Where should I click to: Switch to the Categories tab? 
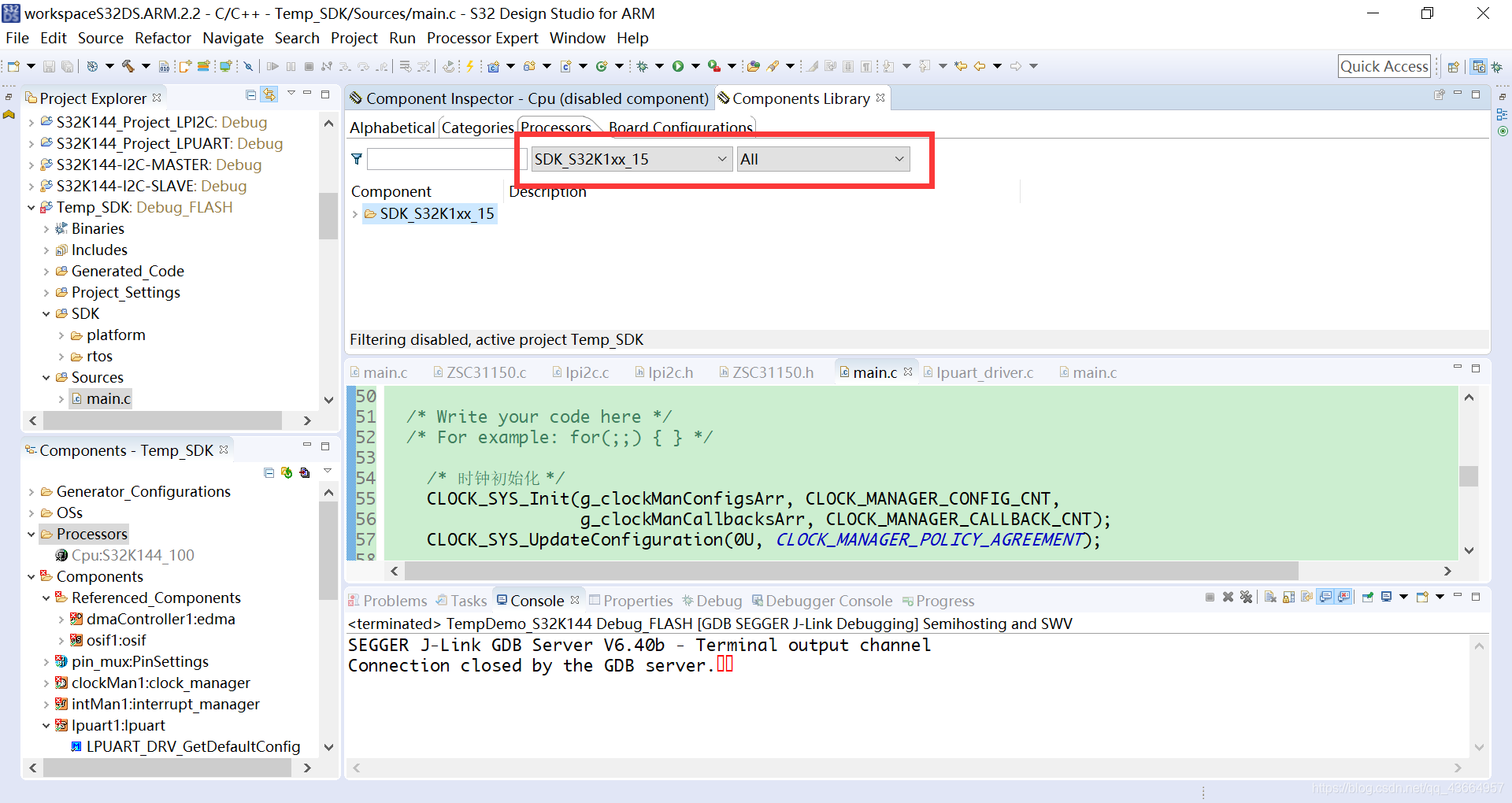(x=477, y=128)
